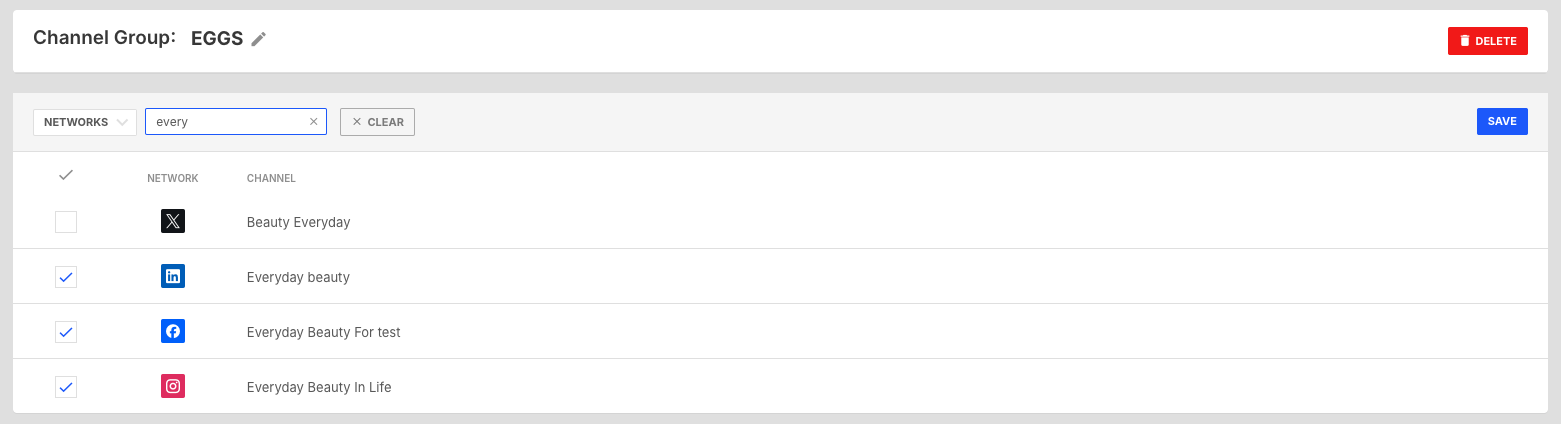
Task: Check the Beauty Everyday checkbox
Action: coord(66,222)
